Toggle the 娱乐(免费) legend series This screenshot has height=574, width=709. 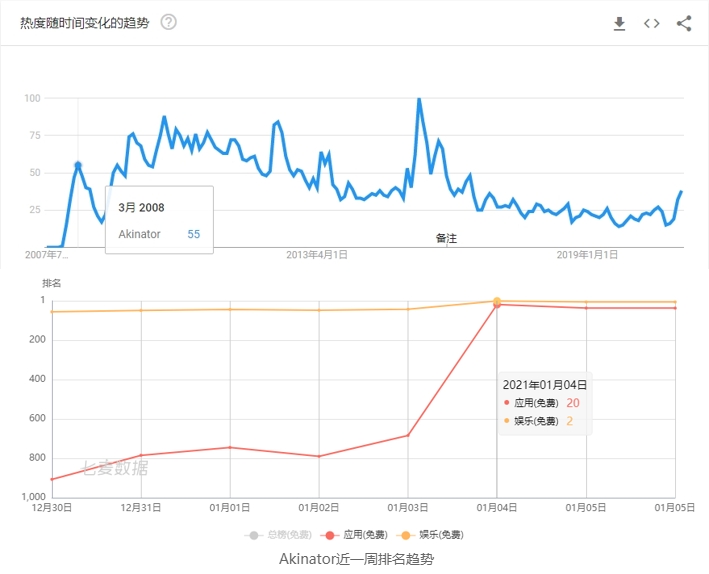point(430,535)
